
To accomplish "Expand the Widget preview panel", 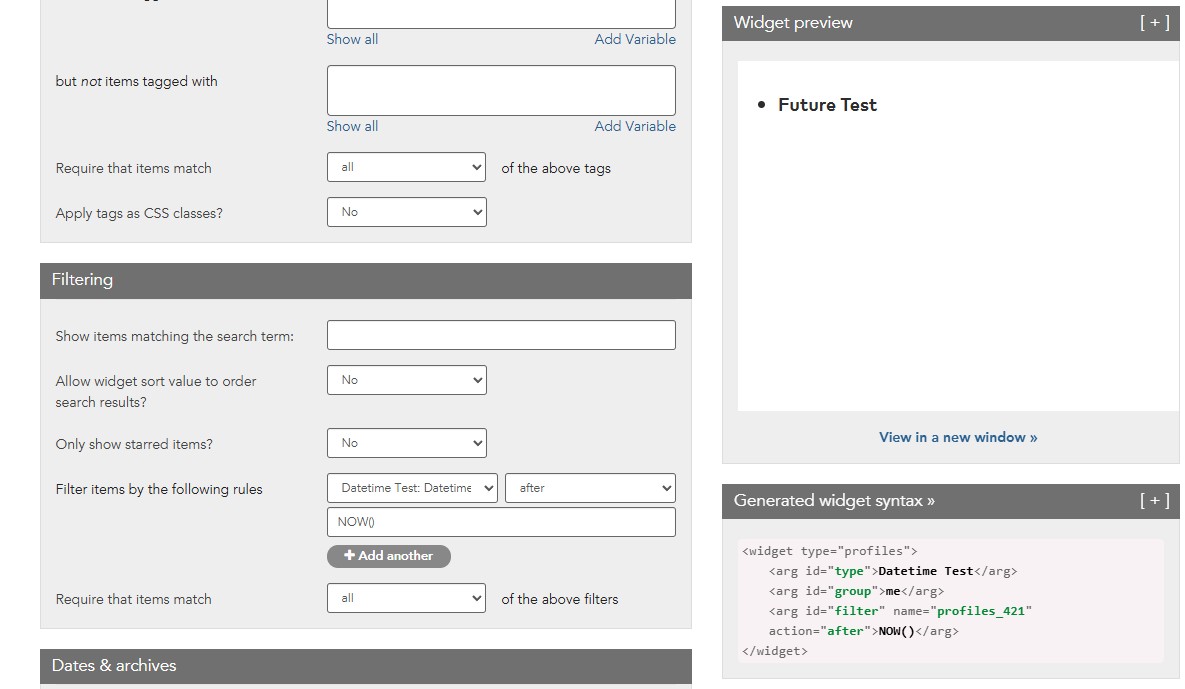I will (x=1154, y=23).
